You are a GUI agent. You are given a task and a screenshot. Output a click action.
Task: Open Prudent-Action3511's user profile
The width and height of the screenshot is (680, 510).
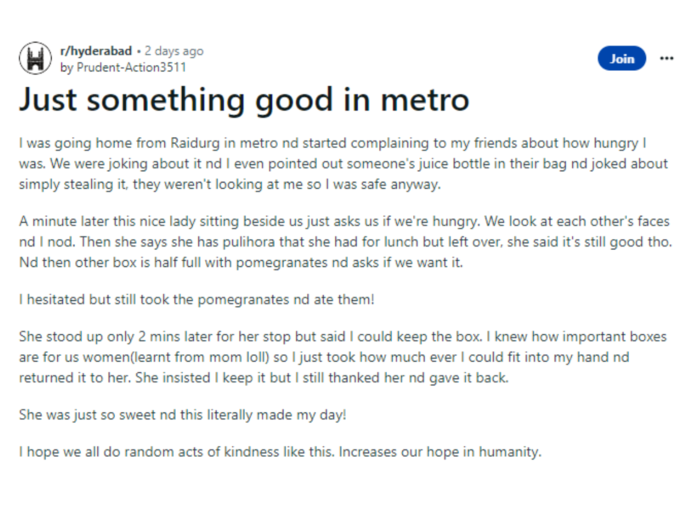pos(131,68)
